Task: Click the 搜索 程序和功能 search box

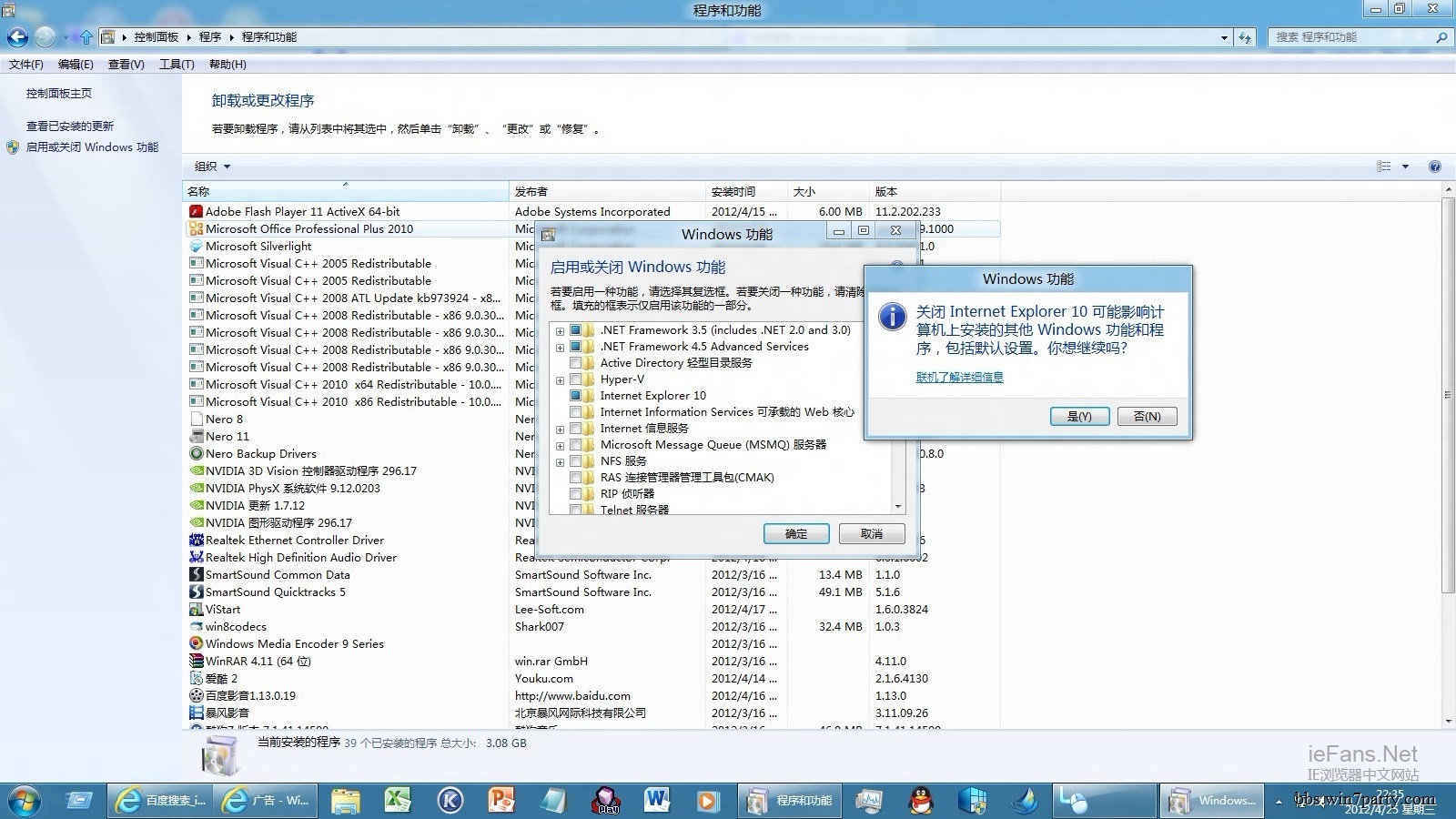Action: tap(1347, 37)
